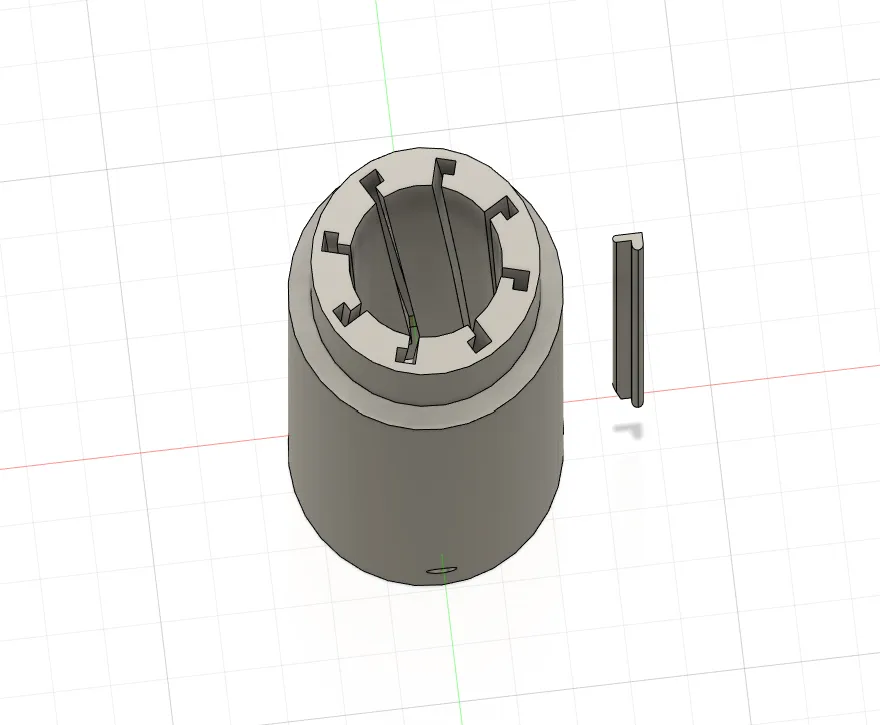Image resolution: width=880 pixels, height=725 pixels.
Task: Select the rounded top edge of the pin
Action: 629,241
